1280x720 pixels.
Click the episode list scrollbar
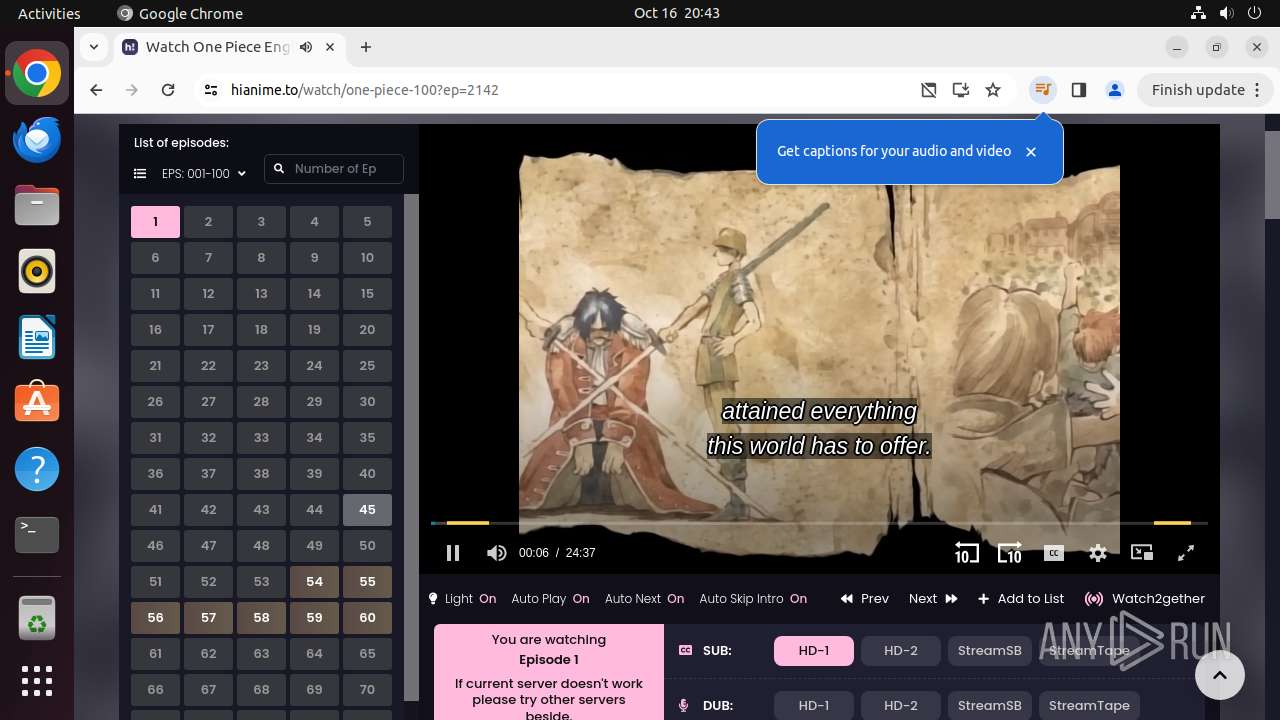(411, 447)
